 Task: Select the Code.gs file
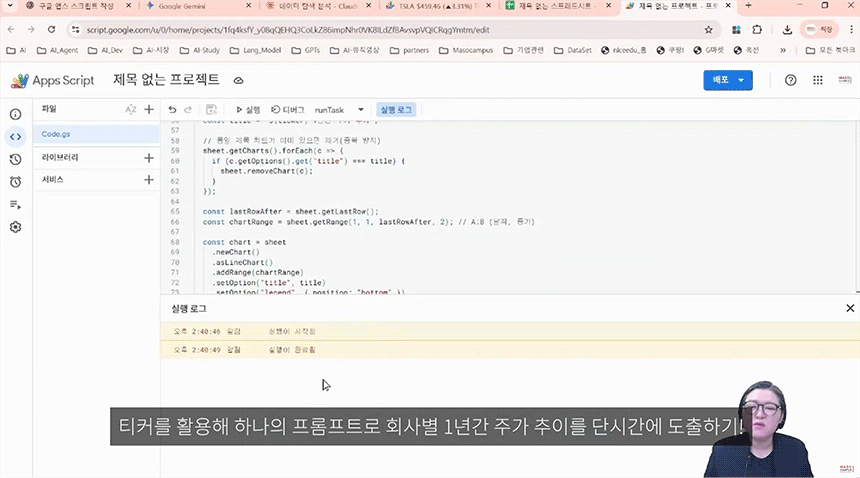pyautogui.click(x=55, y=134)
